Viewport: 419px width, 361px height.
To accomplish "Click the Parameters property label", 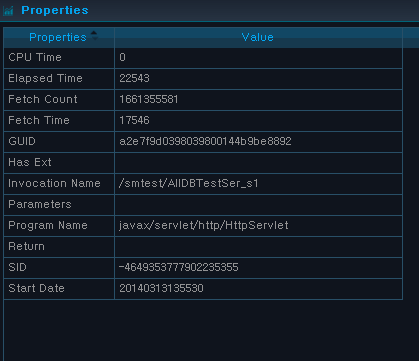I will [x=40, y=204].
